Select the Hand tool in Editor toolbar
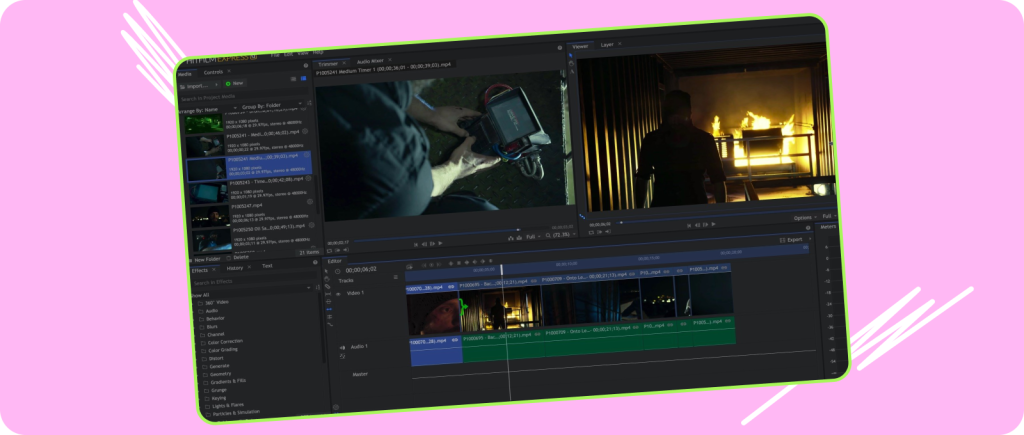1024x435 pixels. pyautogui.click(x=327, y=279)
